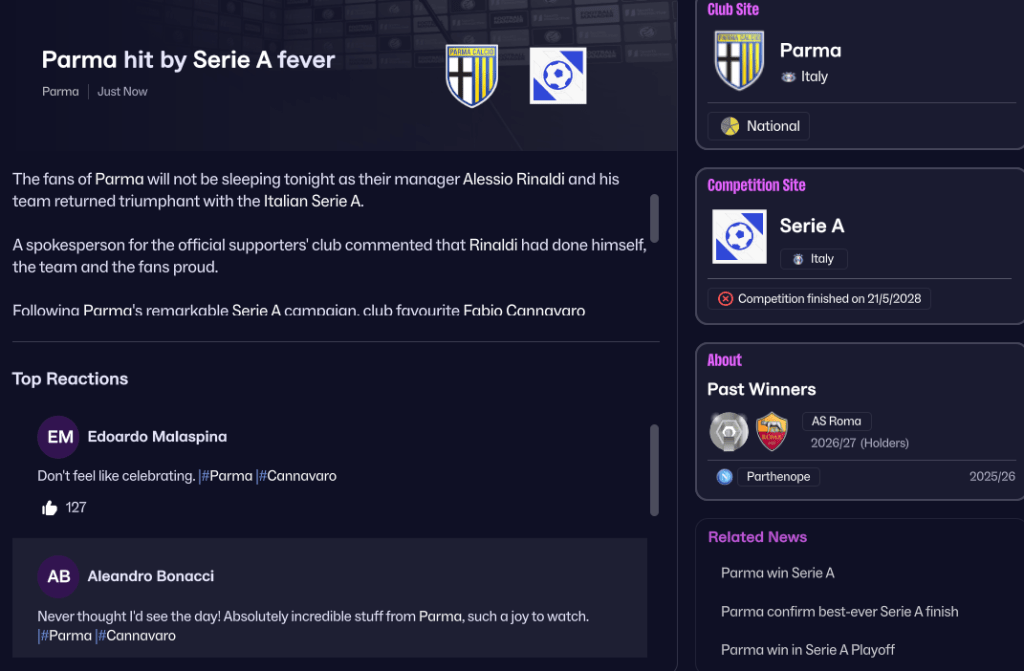This screenshot has width=1024, height=671.
Task: Click the AS Roma crest icon
Action: click(772, 432)
